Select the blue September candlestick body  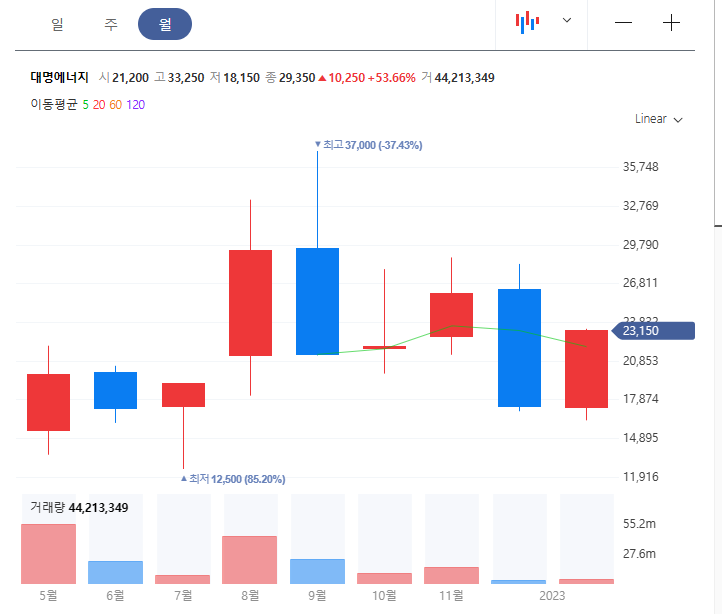[x=318, y=301]
